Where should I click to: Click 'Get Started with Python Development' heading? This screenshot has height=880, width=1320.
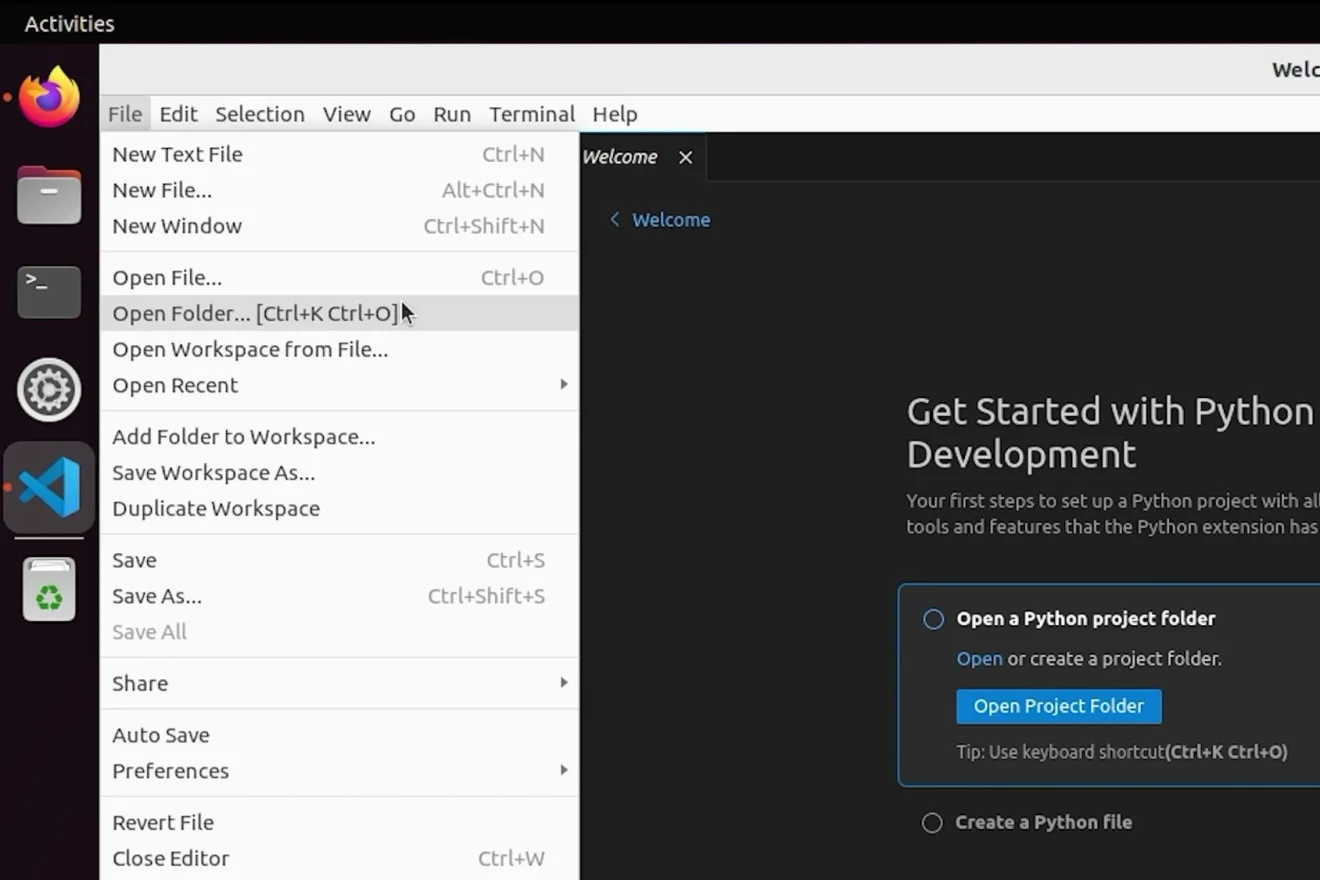pyautogui.click(x=1110, y=433)
